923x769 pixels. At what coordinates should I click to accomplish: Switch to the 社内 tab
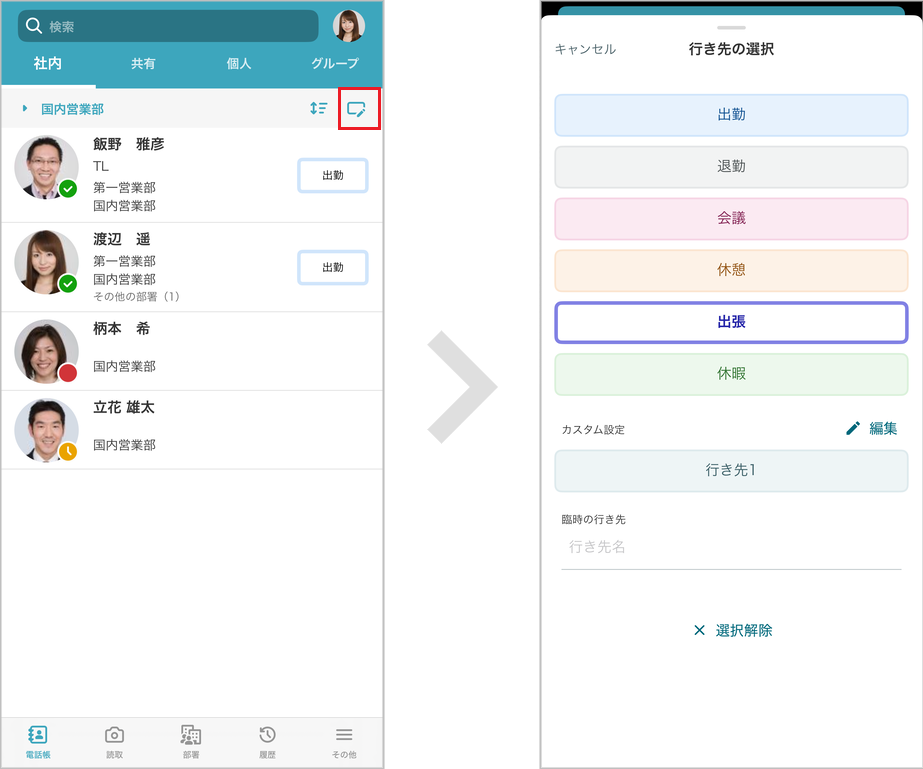click(48, 63)
